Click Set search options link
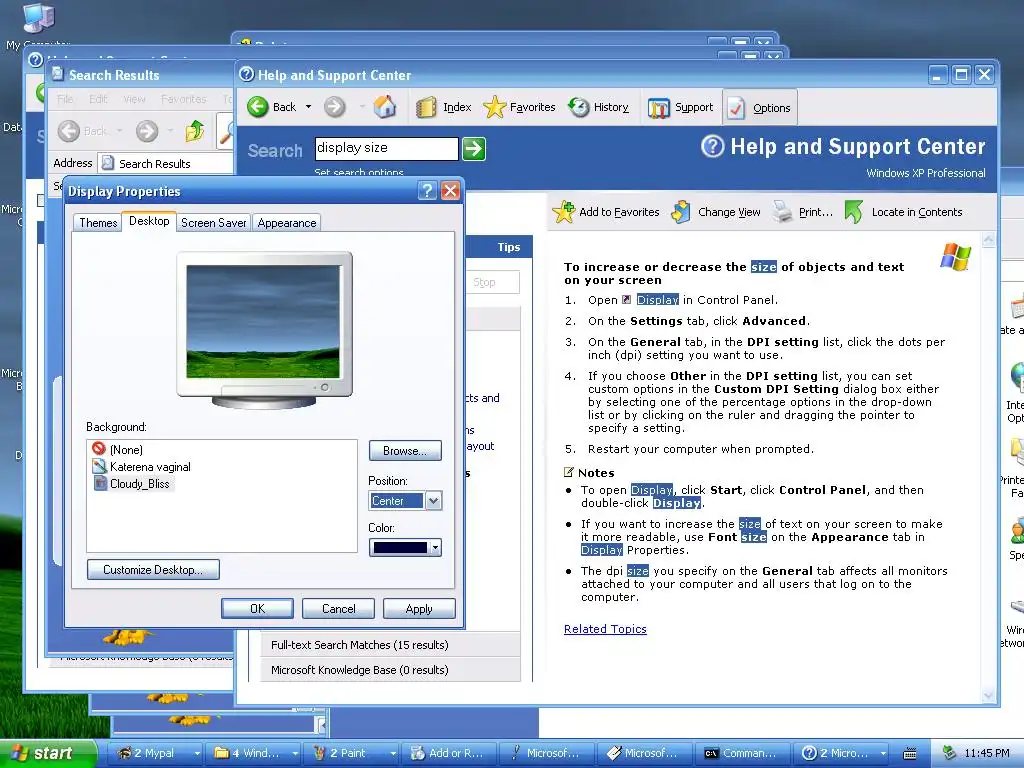Screen dimensions: 1024x768 click(x=359, y=172)
